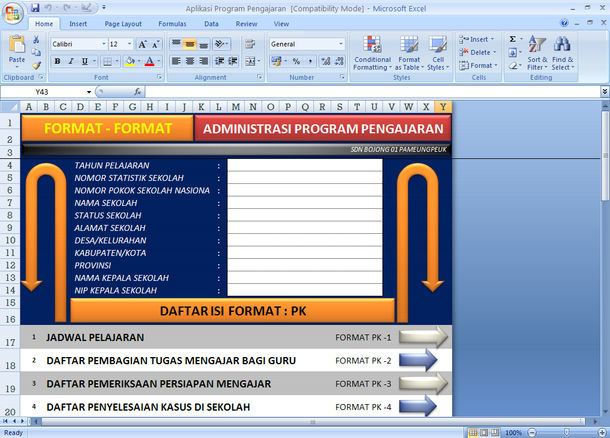Decrease decimal places
The width and height of the screenshot is (610, 438).
339,61
